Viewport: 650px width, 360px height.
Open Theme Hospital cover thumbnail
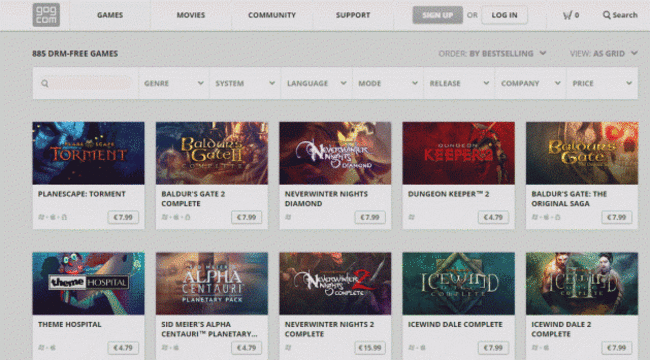89,284
